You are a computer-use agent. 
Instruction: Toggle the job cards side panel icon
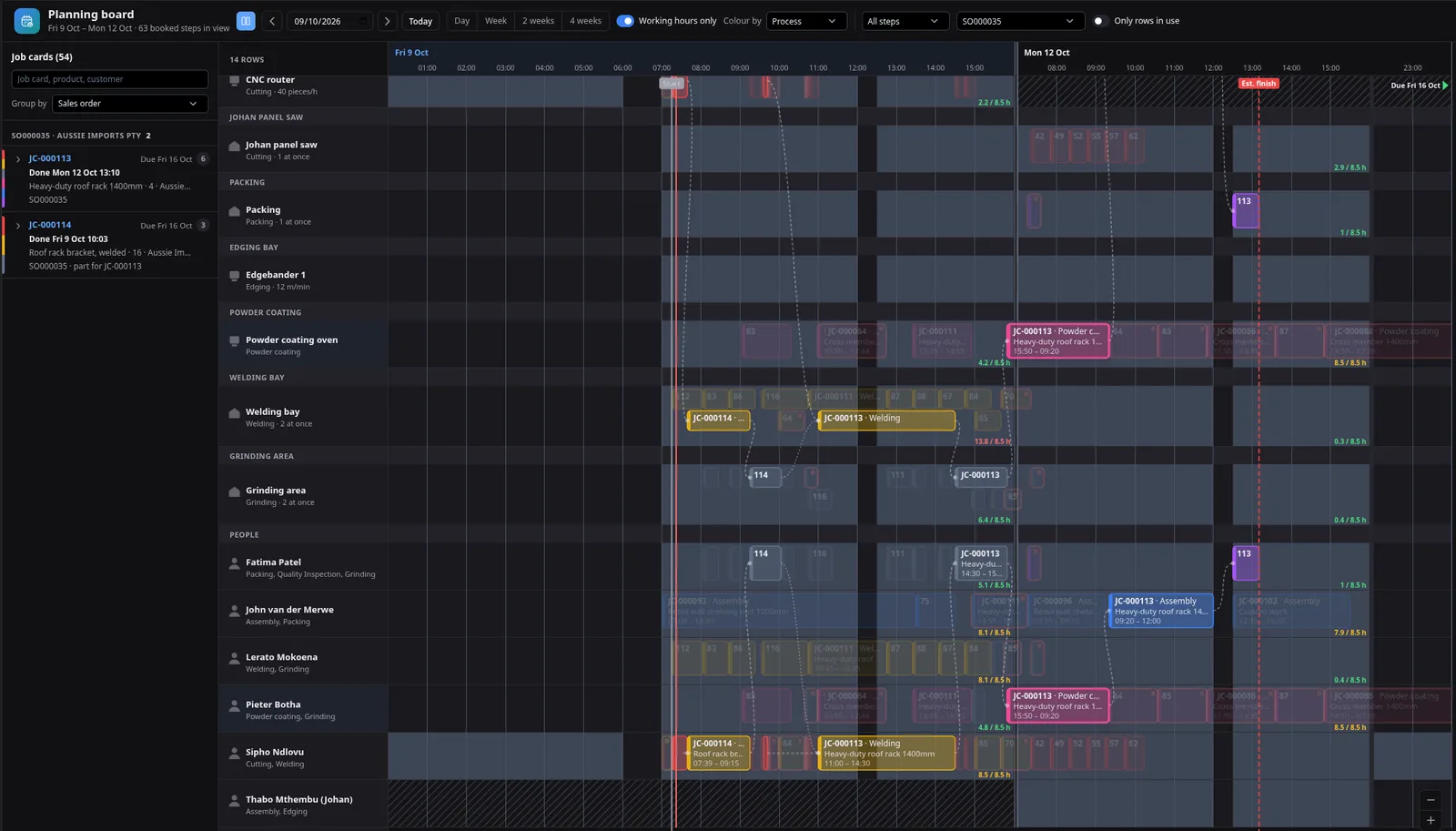246,21
